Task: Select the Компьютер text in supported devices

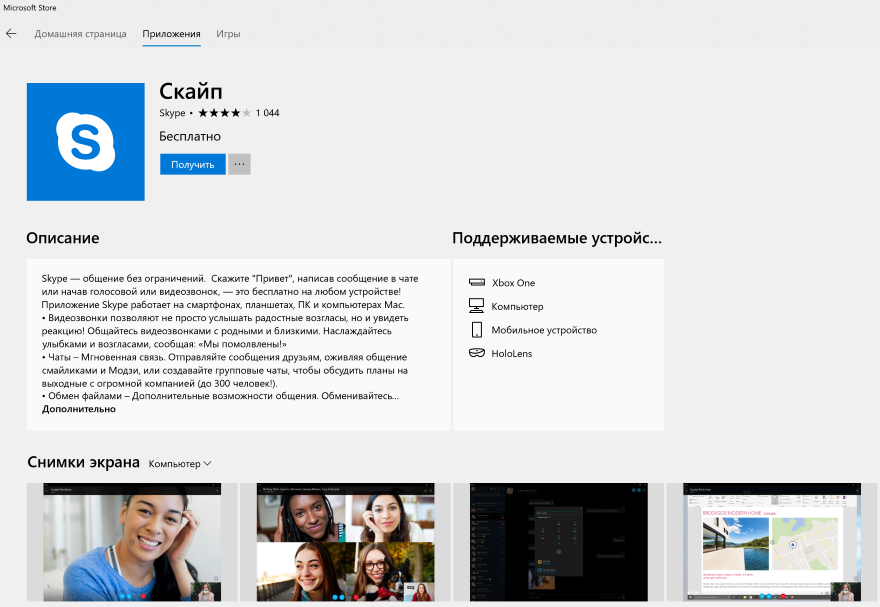Action: (517, 306)
